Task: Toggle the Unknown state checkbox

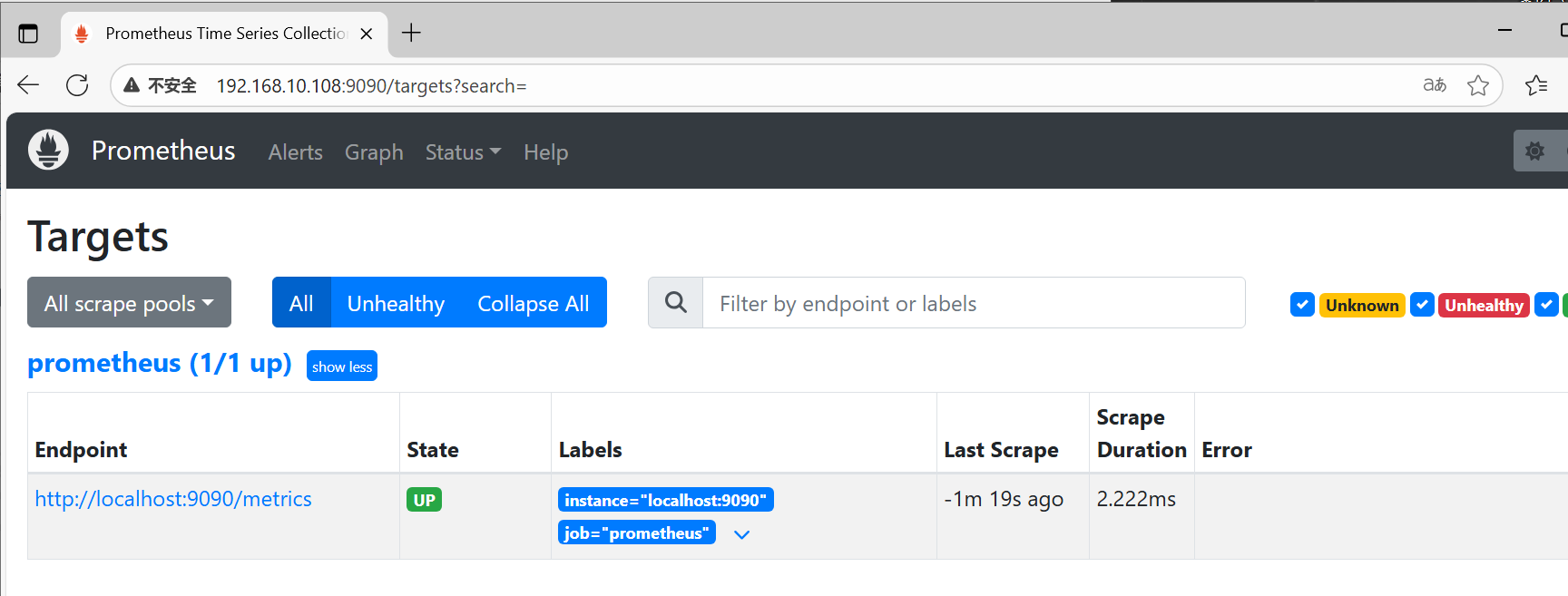Action: point(1302,305)
